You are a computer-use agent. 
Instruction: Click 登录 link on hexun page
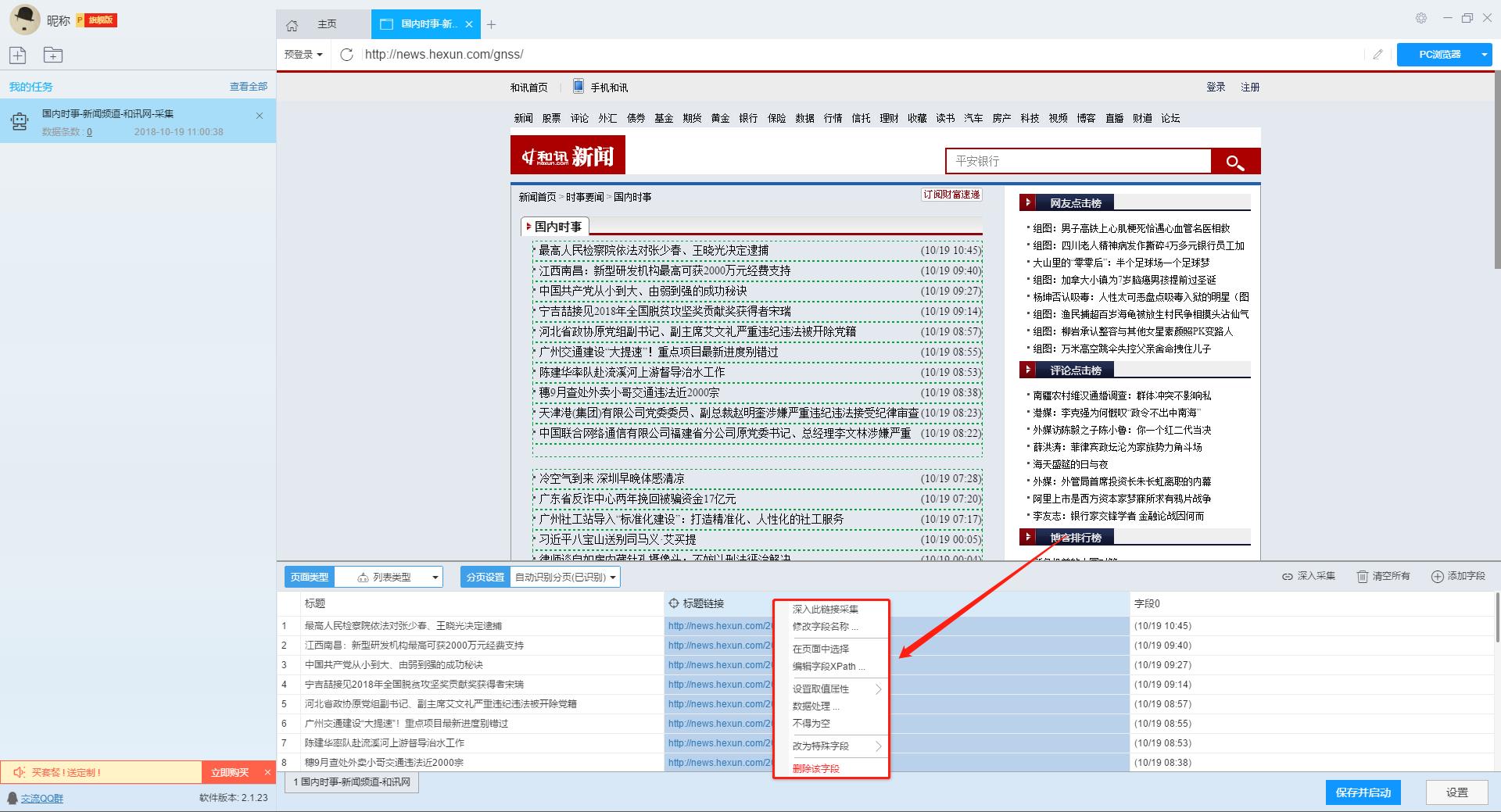pos(1216,87)
